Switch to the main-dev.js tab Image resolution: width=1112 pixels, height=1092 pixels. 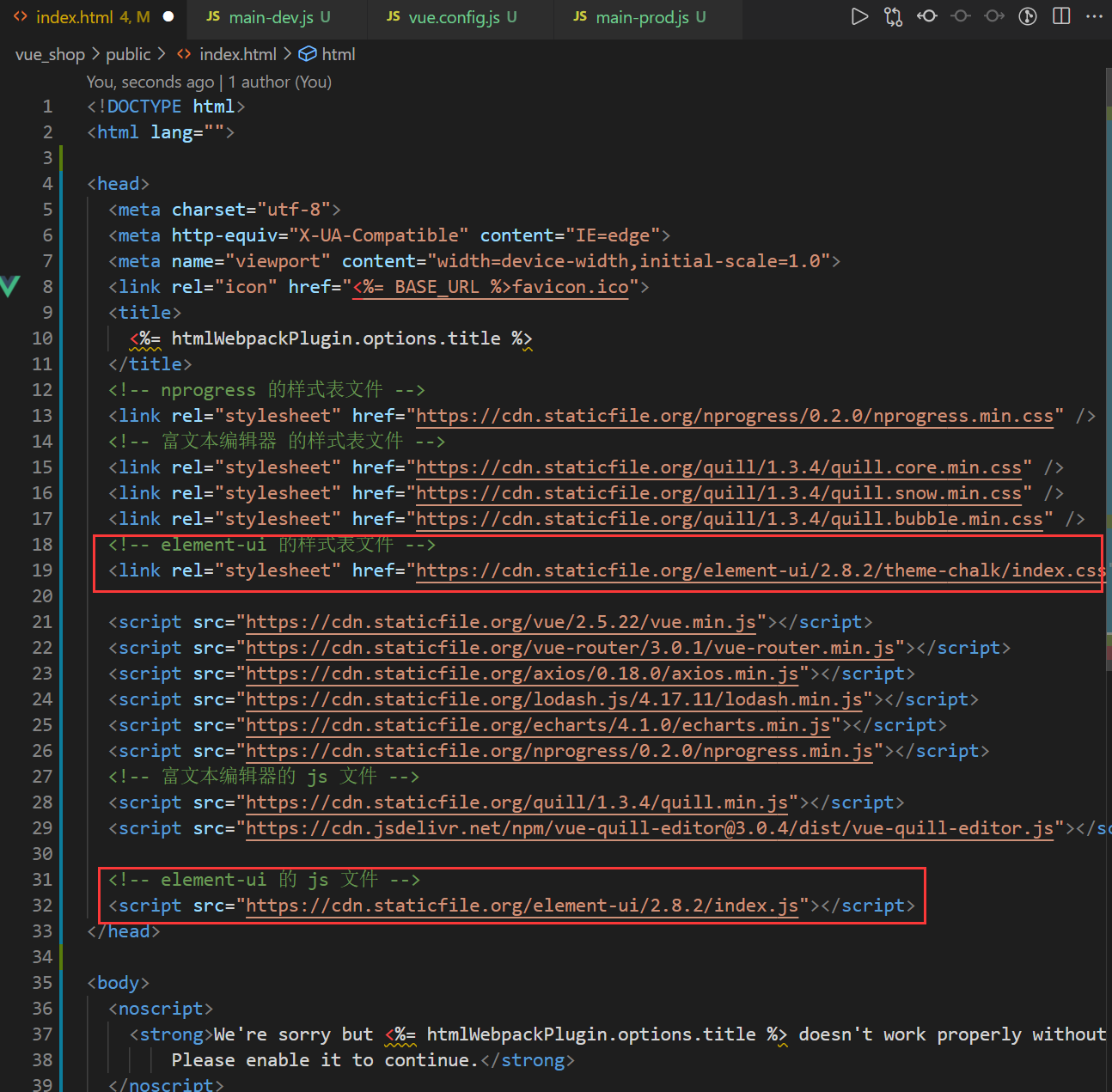[270, 17]
